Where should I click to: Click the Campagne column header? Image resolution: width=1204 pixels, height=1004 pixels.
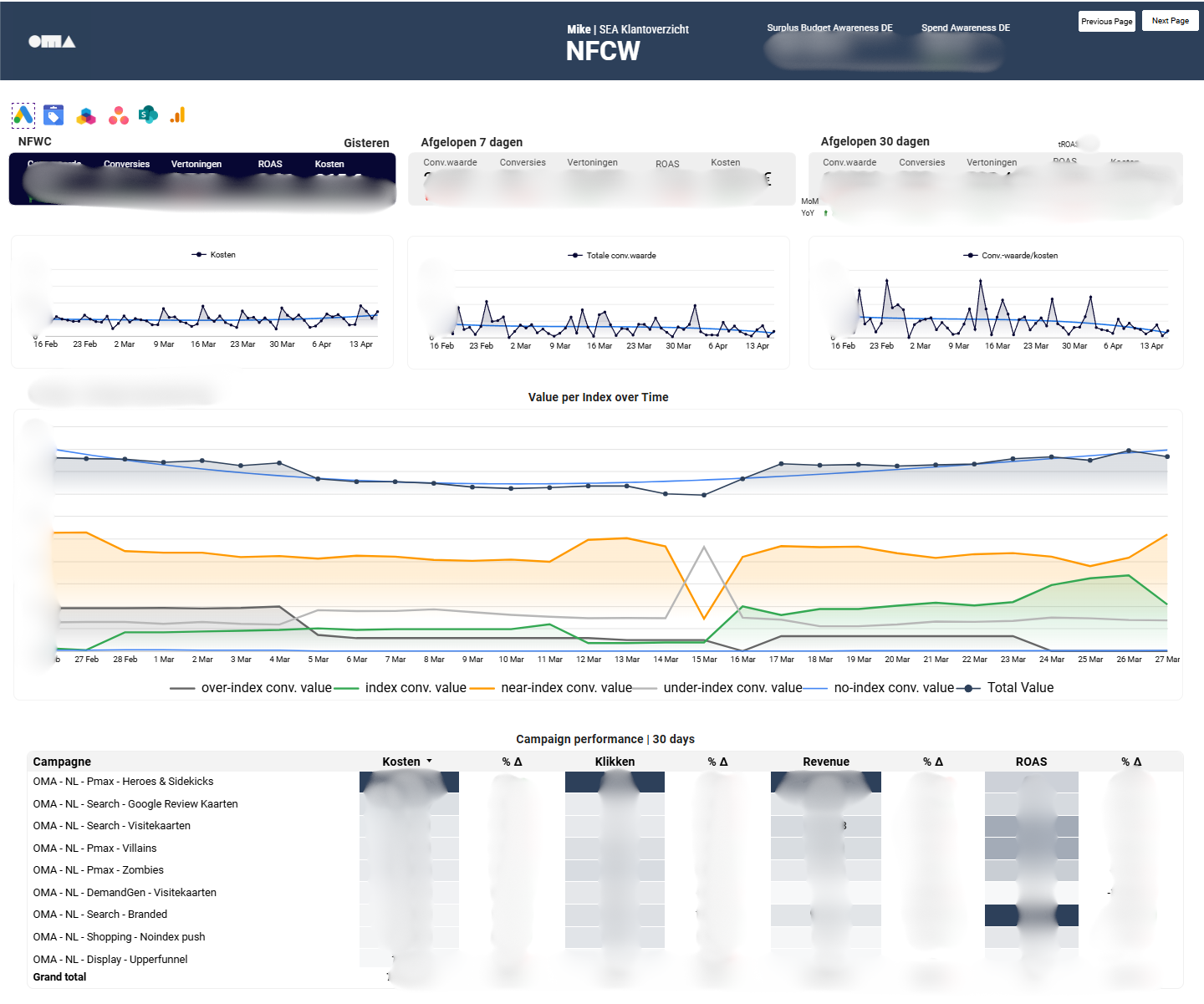pos(62,762)
